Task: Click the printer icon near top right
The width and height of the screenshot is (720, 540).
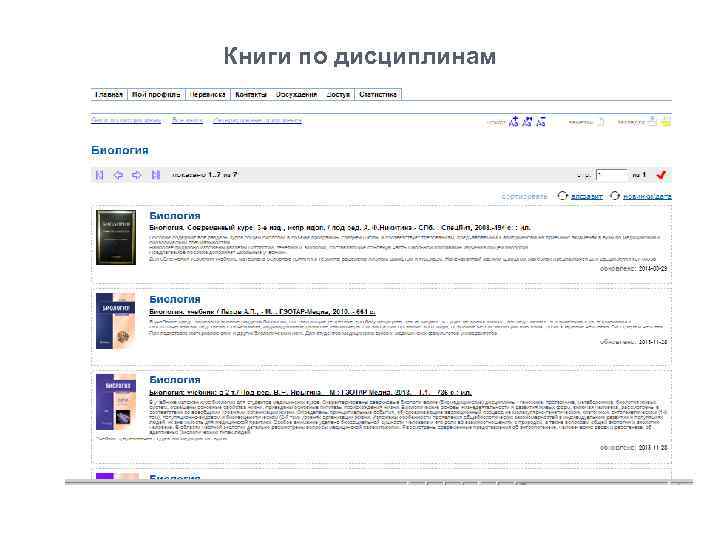Action: pos(652,122)
